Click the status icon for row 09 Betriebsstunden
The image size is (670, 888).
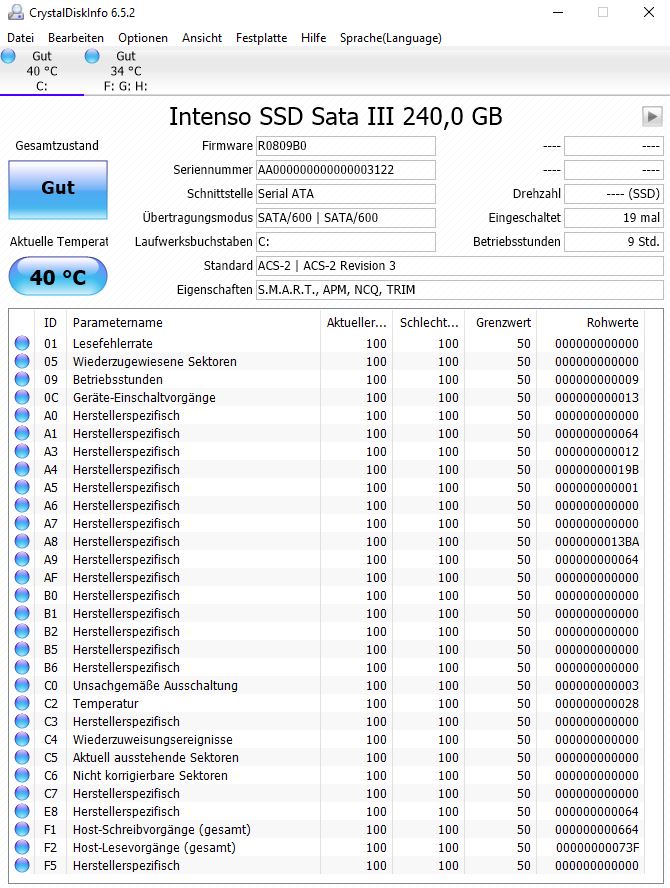coord(22,379)
